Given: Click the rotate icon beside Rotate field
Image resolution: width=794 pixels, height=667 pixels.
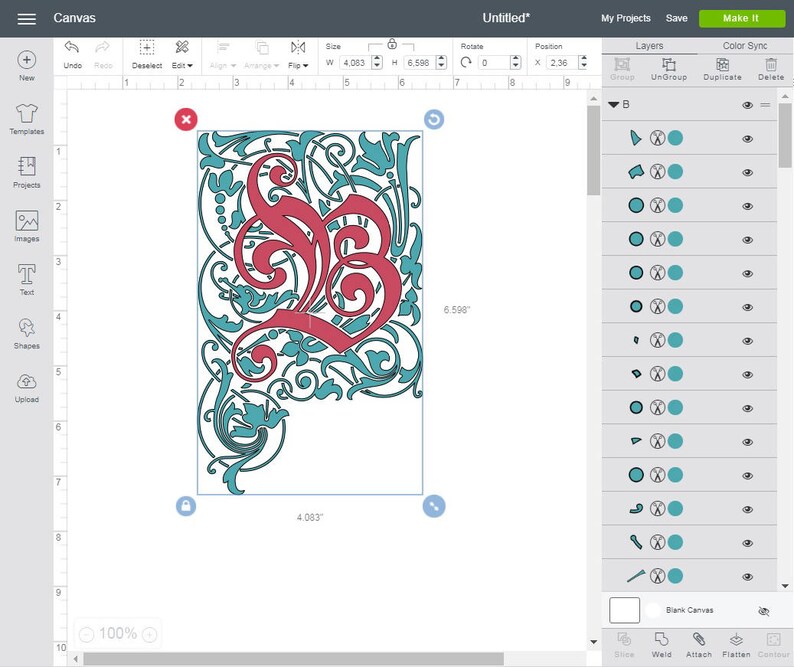Looking at the screenshot, I should coord(466,63).
